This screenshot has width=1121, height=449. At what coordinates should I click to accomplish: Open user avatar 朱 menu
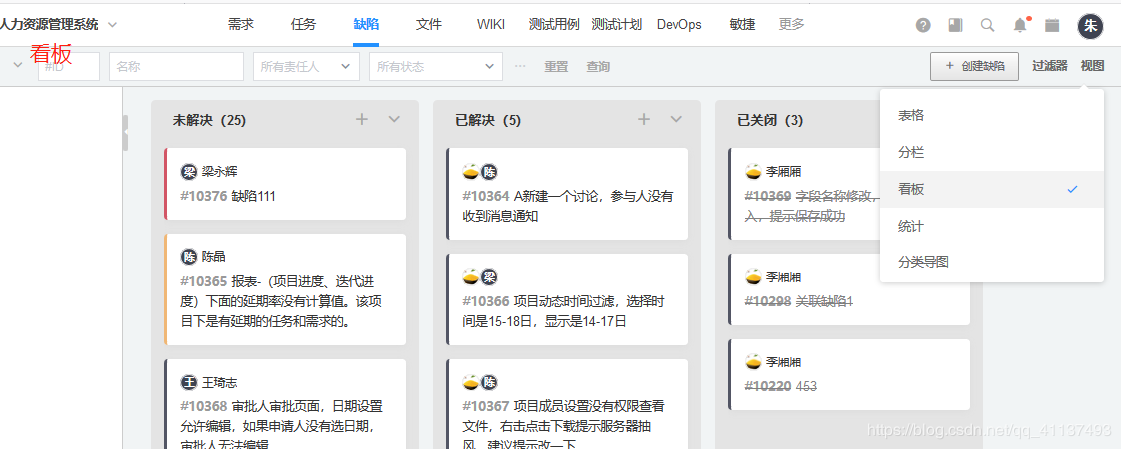[1090, 26]
